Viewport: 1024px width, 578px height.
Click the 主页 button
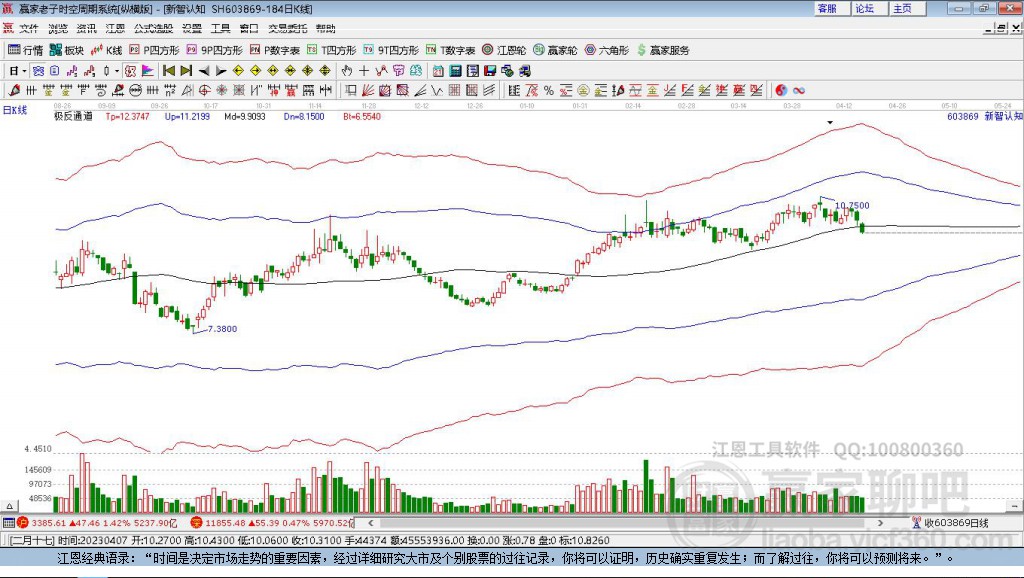tap(908, 8)
